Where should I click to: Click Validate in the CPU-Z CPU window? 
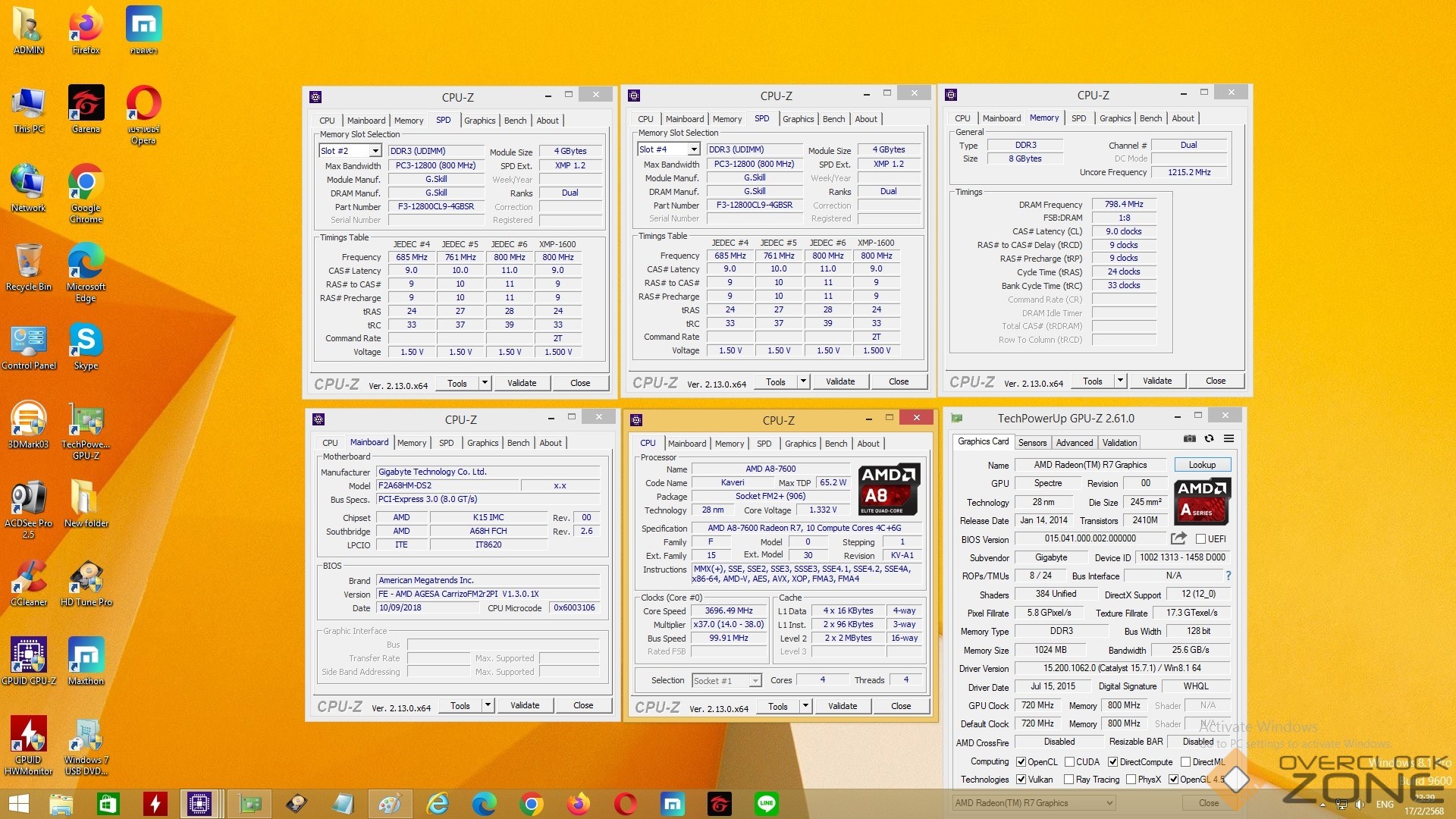coord(843,706)
